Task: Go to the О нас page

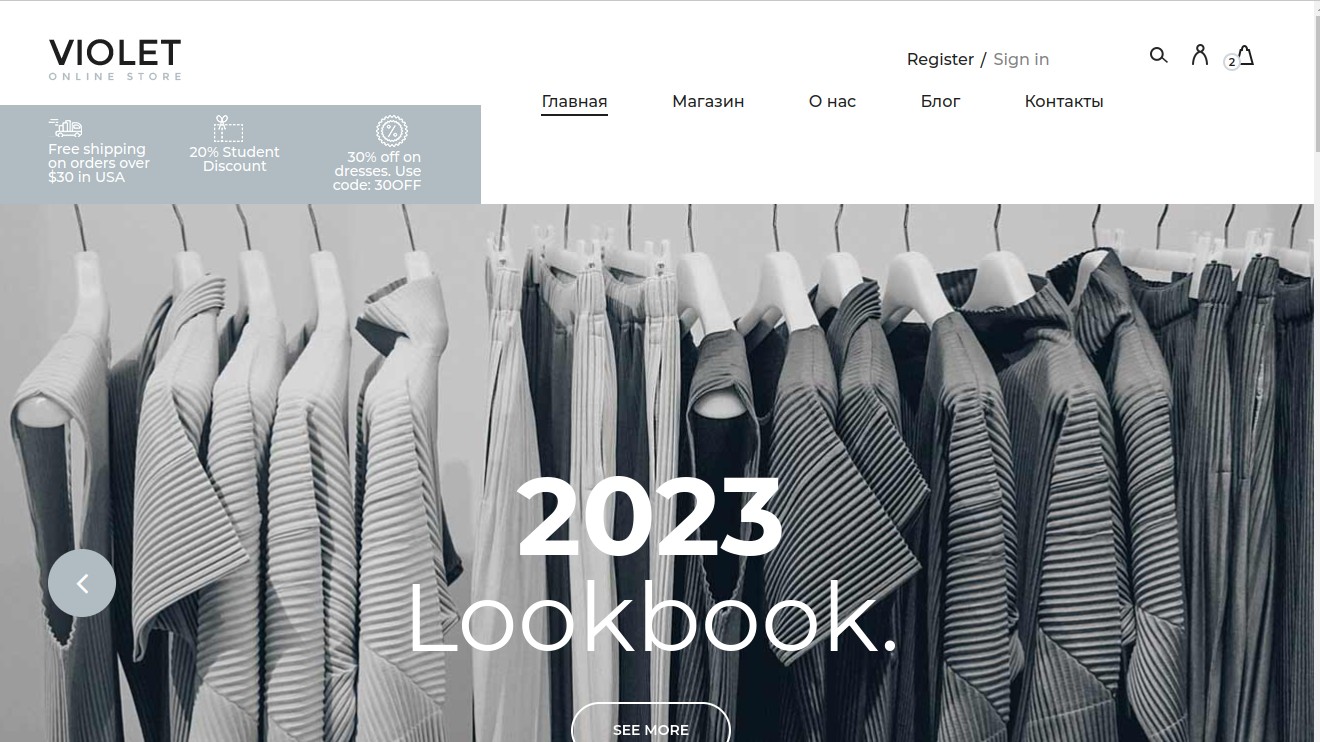Action: tap(832, 101)
